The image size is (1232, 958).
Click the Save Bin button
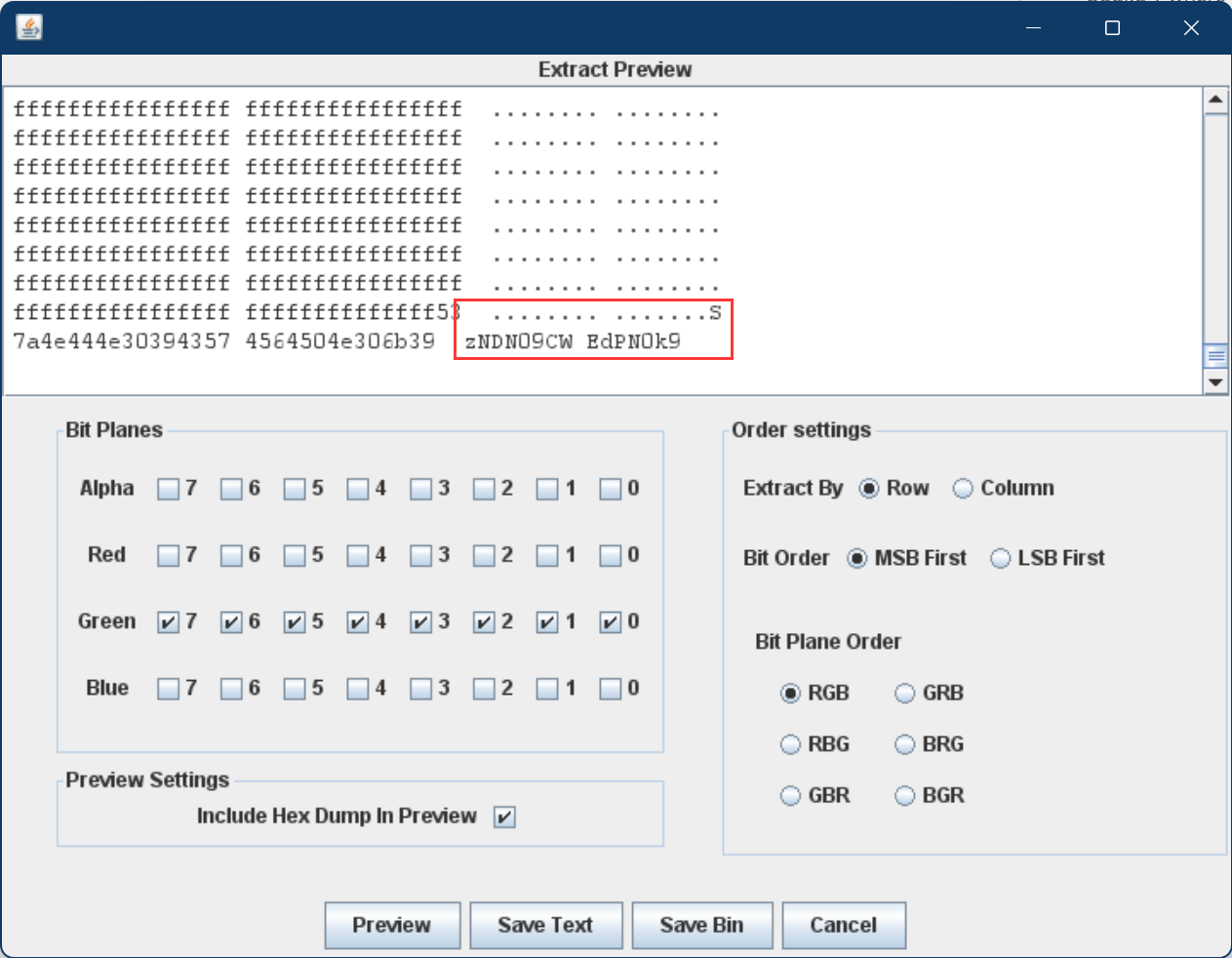coord(701,925)
